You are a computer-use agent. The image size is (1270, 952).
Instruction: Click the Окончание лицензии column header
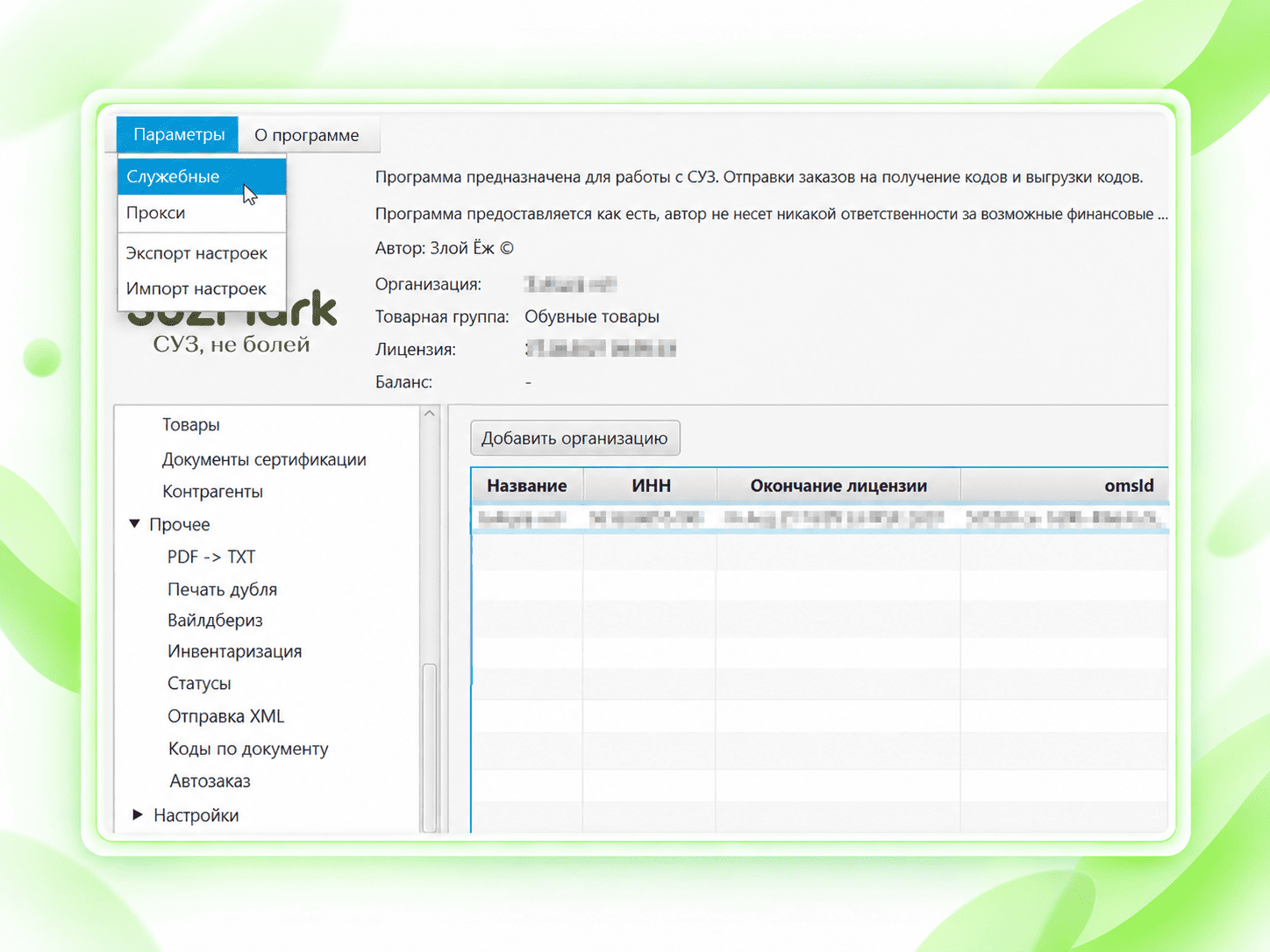[838, 486]
